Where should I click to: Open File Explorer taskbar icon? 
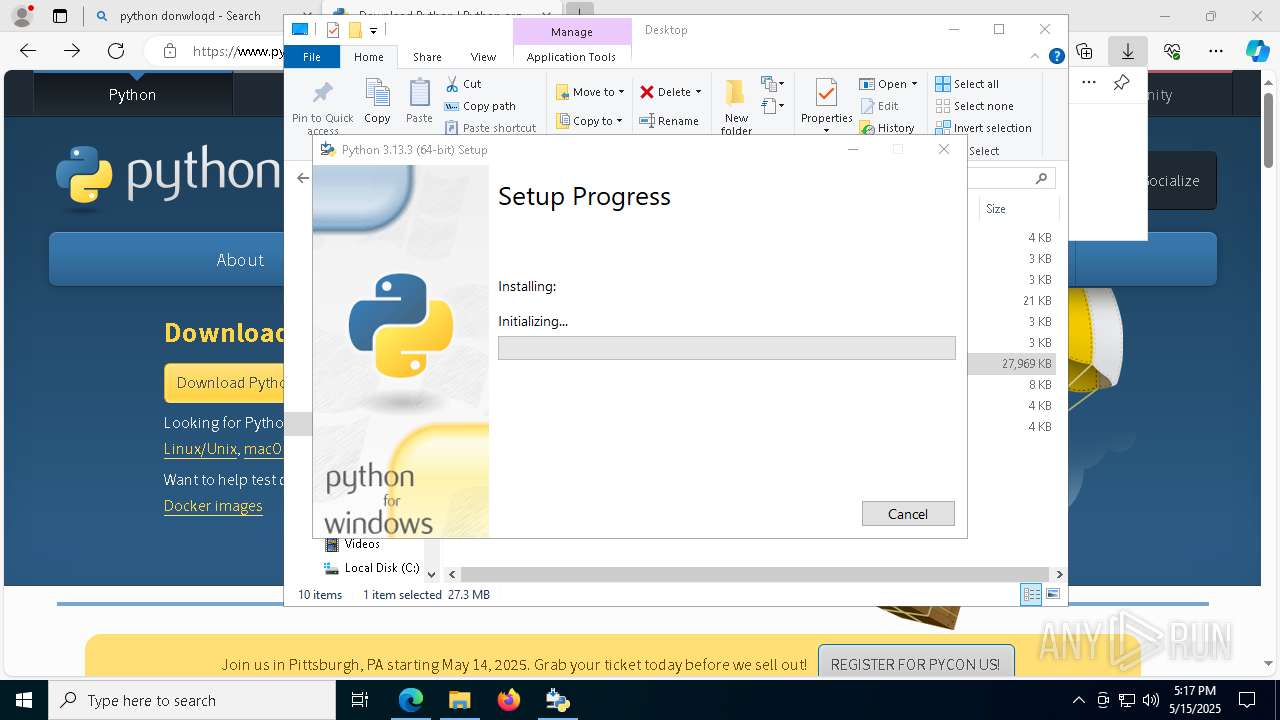[460, 700]
